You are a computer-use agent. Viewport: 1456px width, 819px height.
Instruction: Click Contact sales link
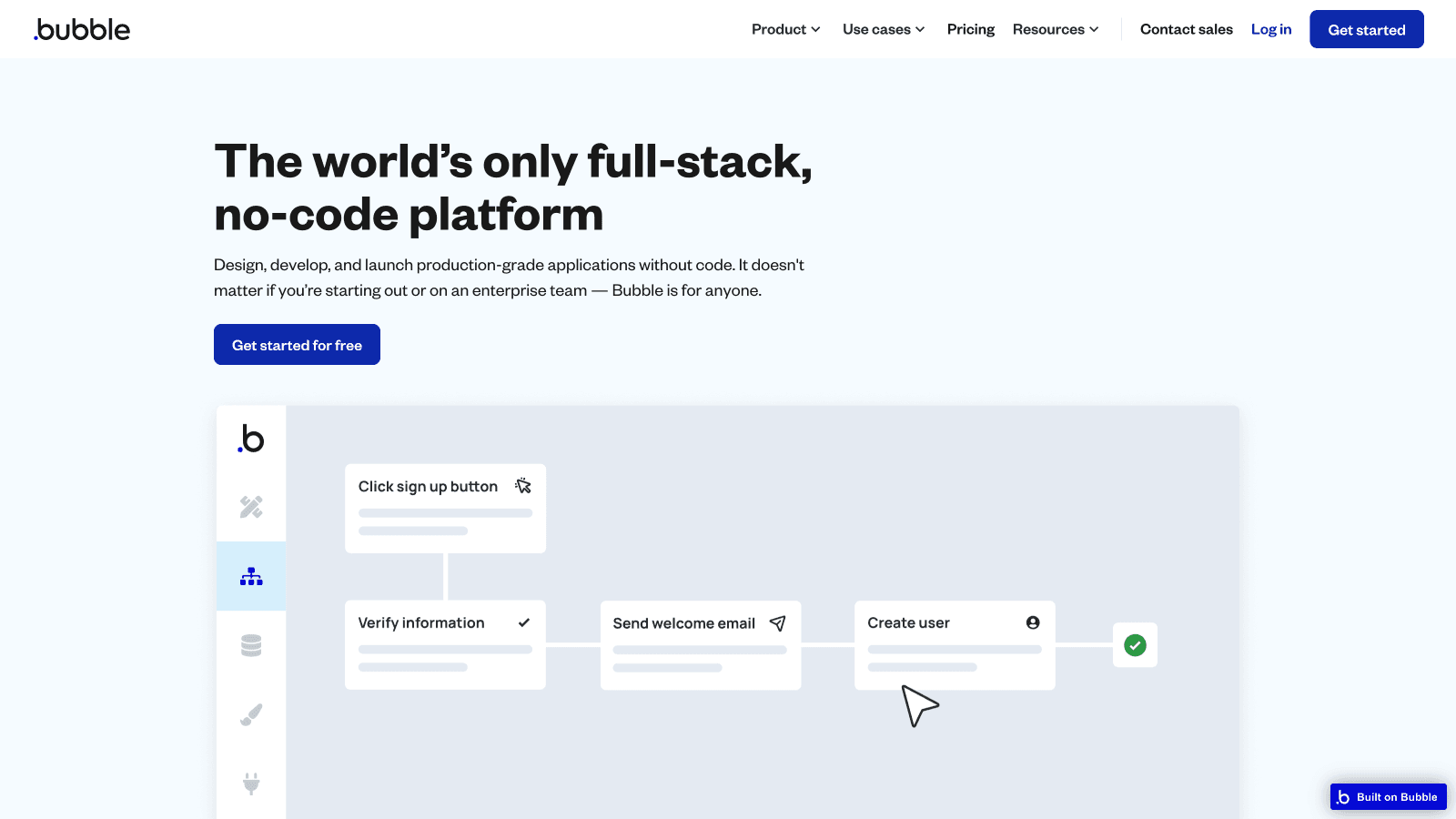tap(1186, 29)
